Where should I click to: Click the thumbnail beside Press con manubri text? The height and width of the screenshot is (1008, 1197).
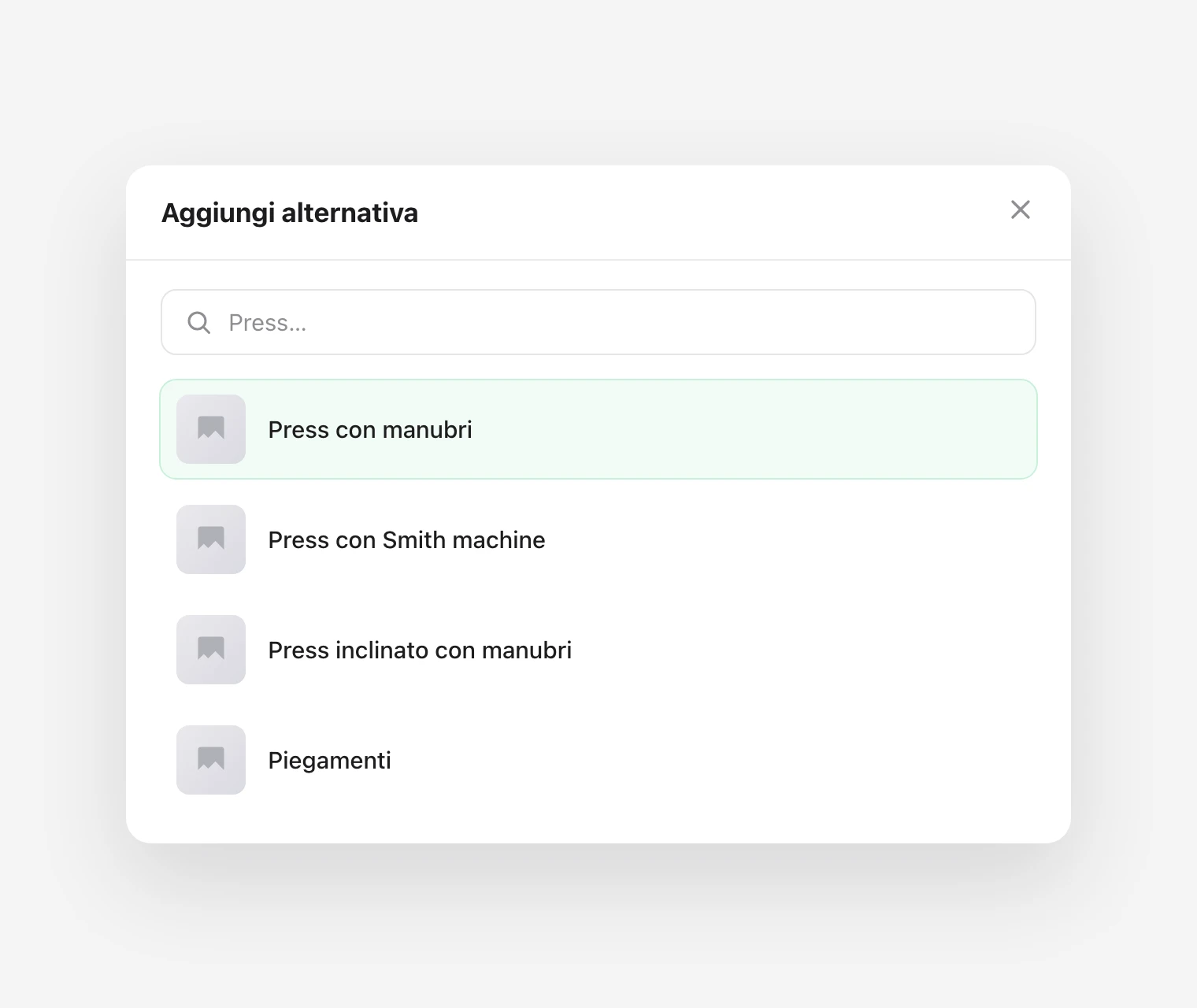(x=211, y=429)
